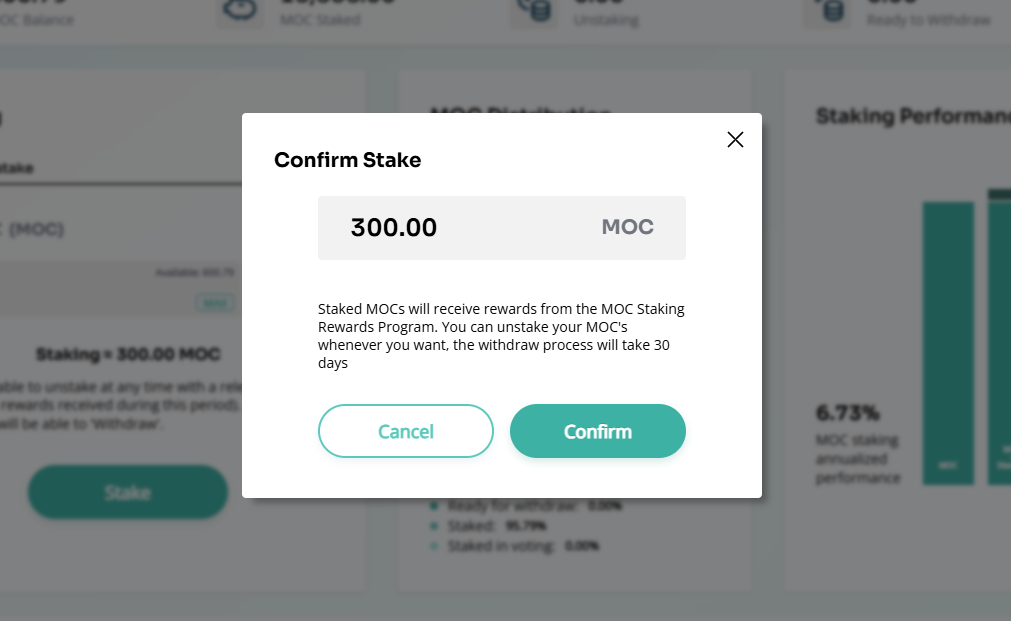Click the Ready for withdraw legend dot
Screen dimensions: 1011x621
pyautogui.click(x=433, y=506)
